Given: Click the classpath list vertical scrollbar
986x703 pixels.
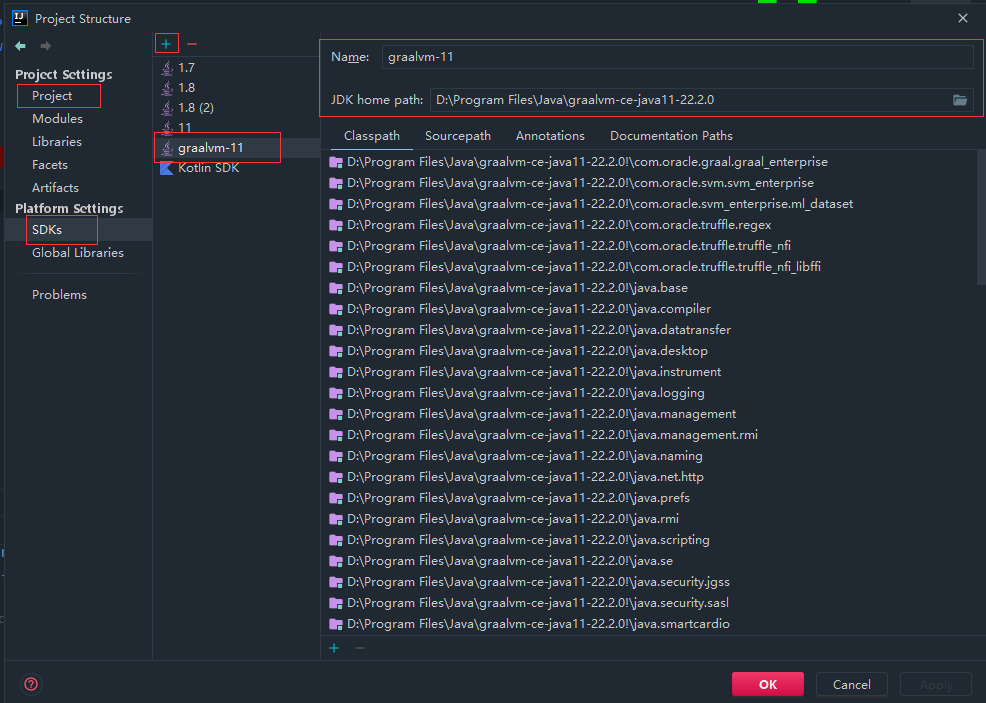Looking at the screenshot, I should tap(981, 217).
